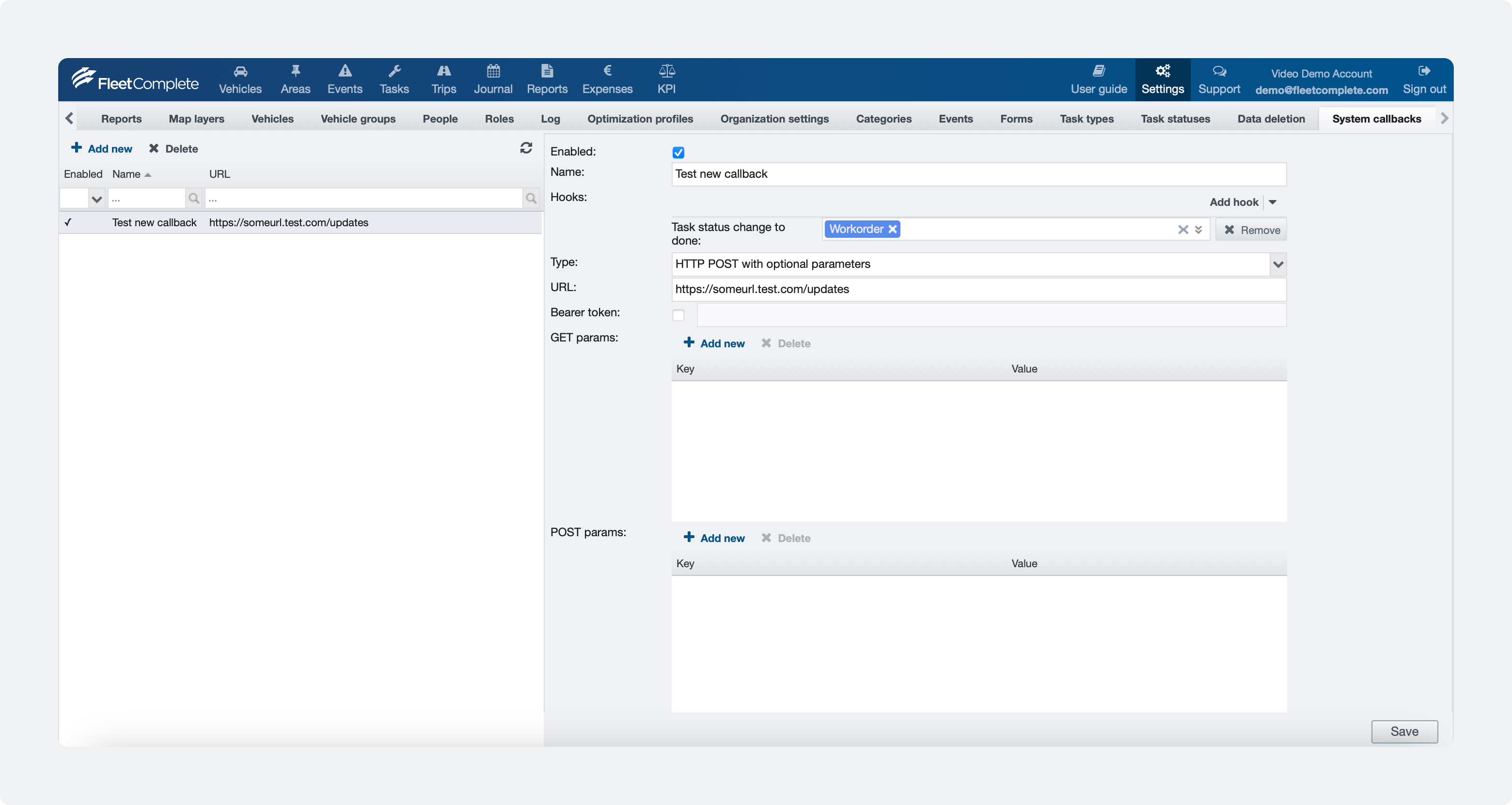
Task: Expand the Add hook dropdown arrow
Action: coord(1273,202)
